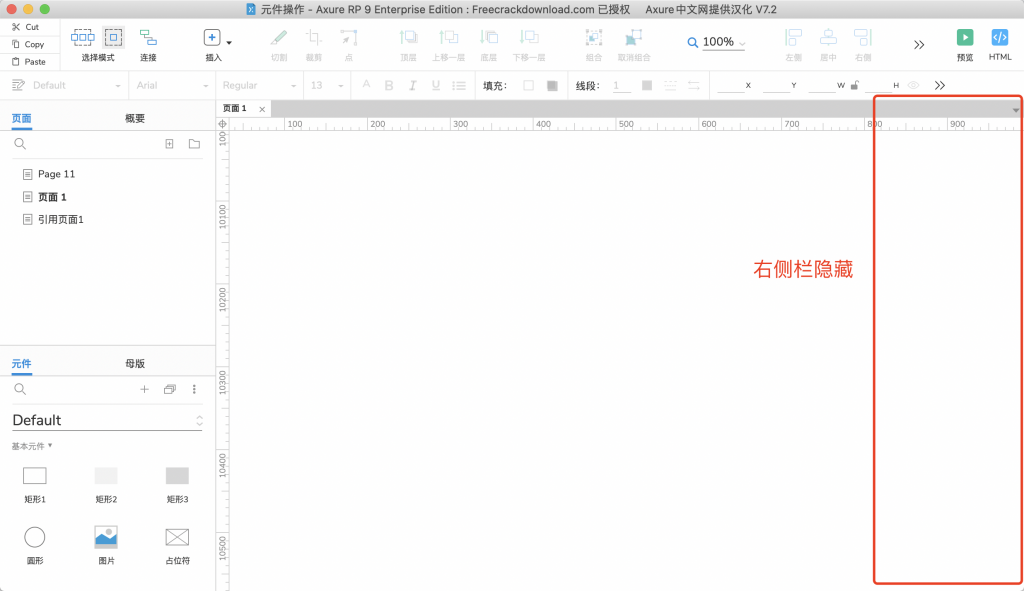The width and height of the screenshot is (1024, 591).
Task: Toggle the visibility eye icon near H field
Action: 913,85
